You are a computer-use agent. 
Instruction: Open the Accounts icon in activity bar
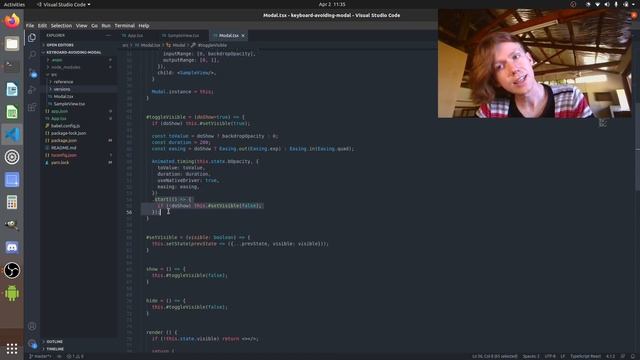pyautogui.click(x=32, y=326)
